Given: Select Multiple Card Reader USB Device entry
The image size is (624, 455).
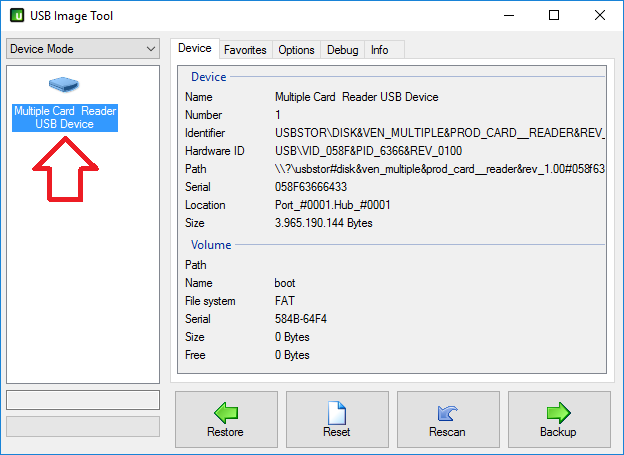Looking at the screenshot, I should pyautogui.click(x=65, y=117).
